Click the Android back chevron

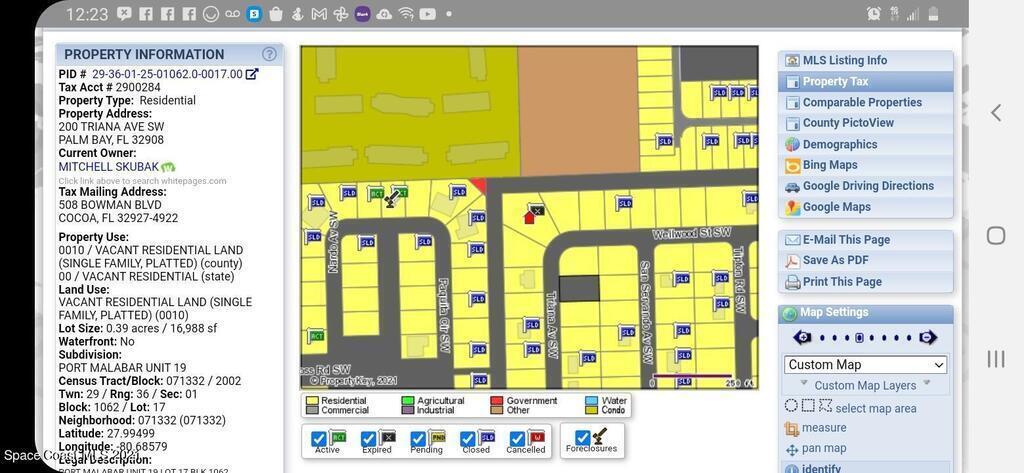coord(995,113)
